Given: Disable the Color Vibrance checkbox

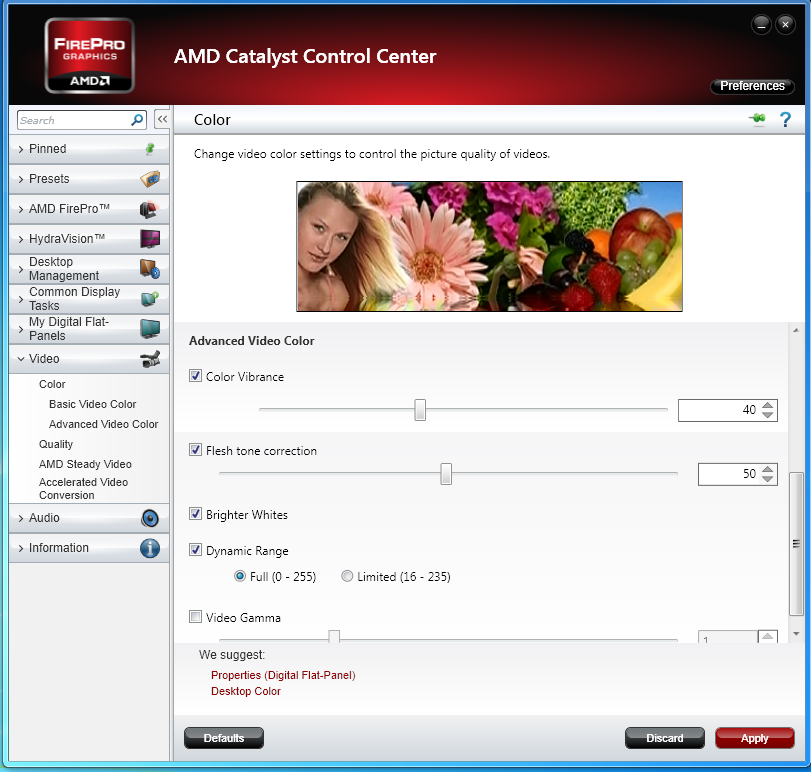Looking at the screenshot, I should pyautogui.click(x=196, y=376).
